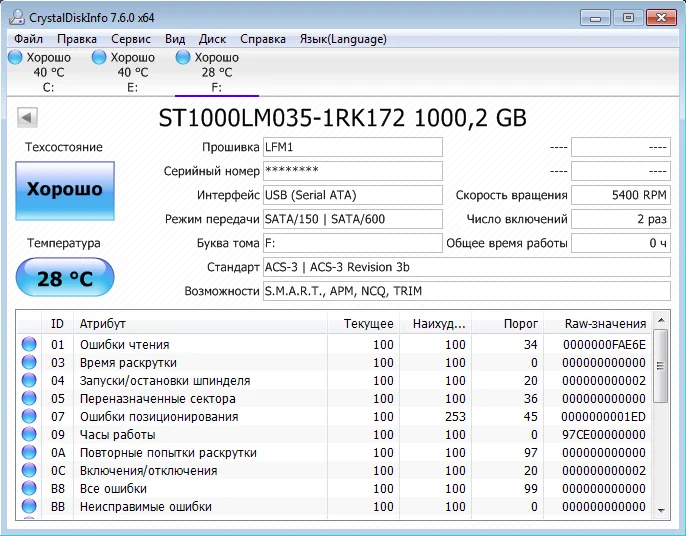
Task: Click the serial number field
Action: click(352, 171)
